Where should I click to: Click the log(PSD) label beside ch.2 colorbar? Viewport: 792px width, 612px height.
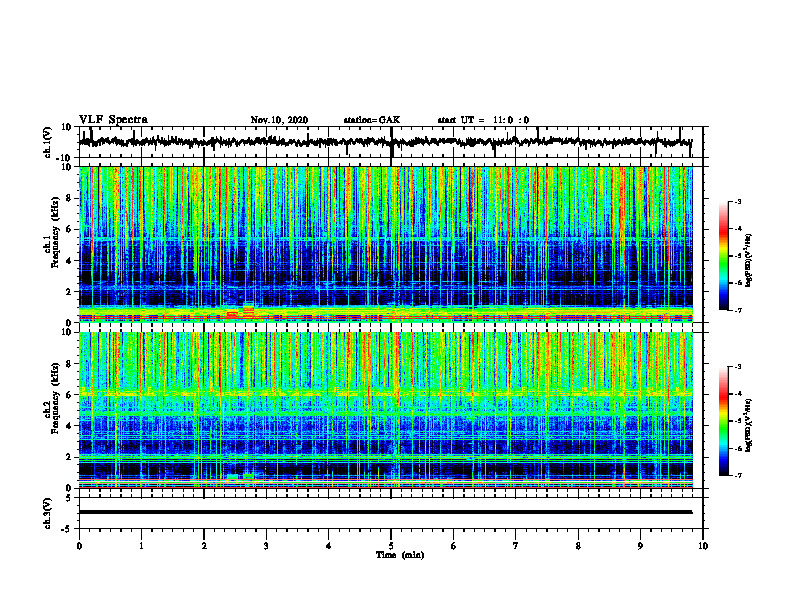[x=749, y=425]
